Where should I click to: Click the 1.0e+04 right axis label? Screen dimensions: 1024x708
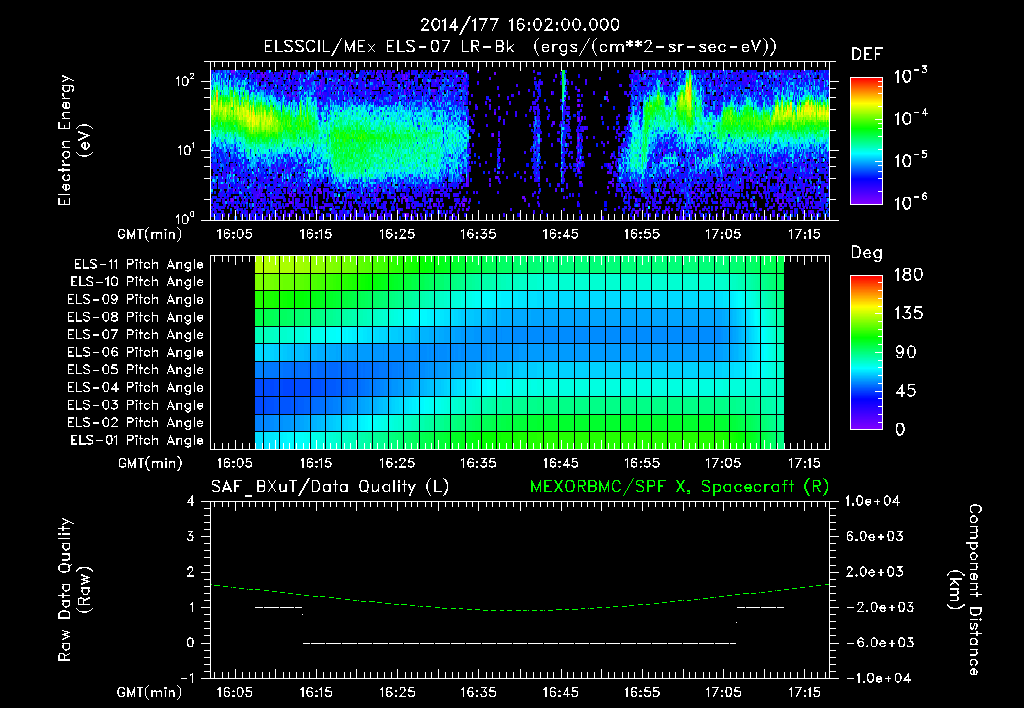872,502
